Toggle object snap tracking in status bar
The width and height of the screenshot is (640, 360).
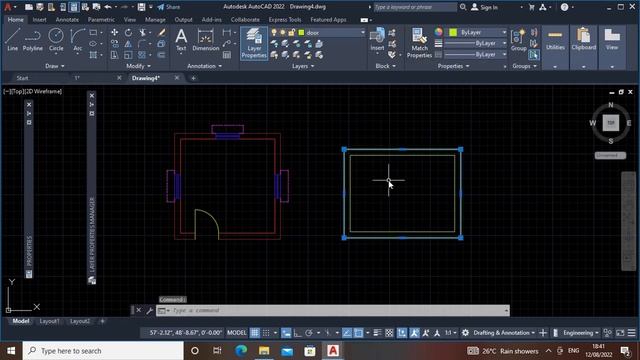point(347,333)
